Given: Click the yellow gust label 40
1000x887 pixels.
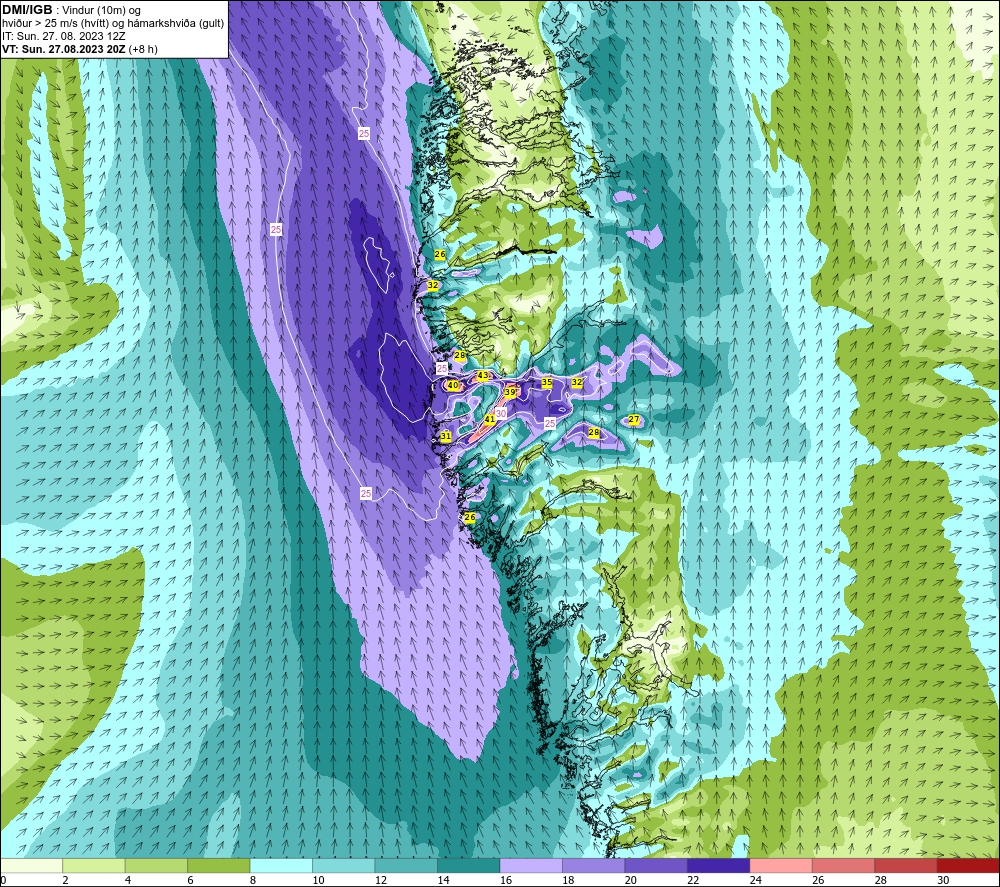Looking at the screenshot, I should click(x=453, y=385).
